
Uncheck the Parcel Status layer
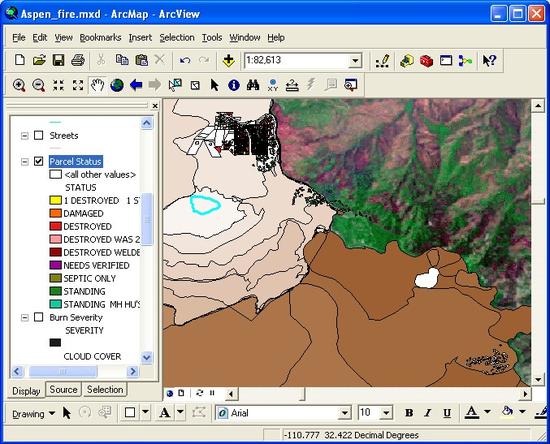click(39, 161)
